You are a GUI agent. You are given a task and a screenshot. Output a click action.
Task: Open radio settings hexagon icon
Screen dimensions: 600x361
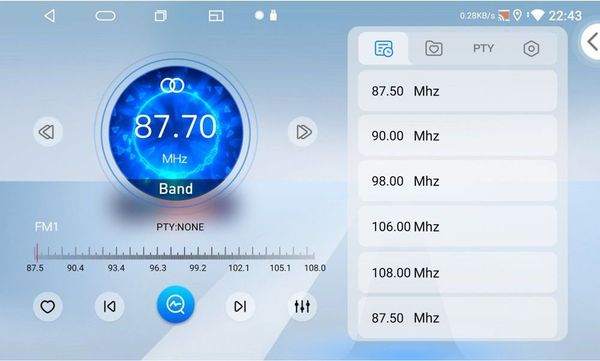(x=531, y=49)
